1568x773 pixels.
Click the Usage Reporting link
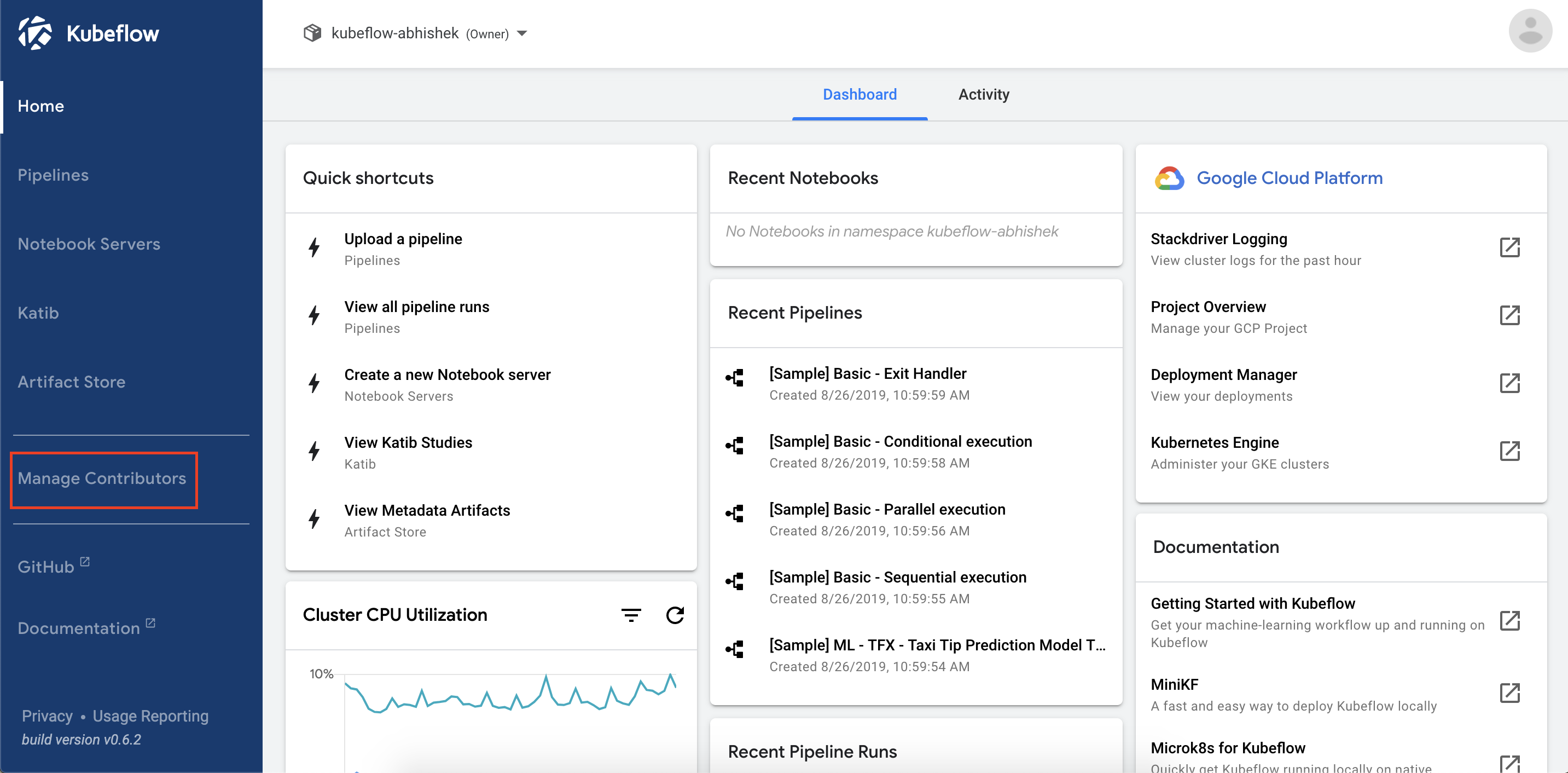click(x=150, y=716)
